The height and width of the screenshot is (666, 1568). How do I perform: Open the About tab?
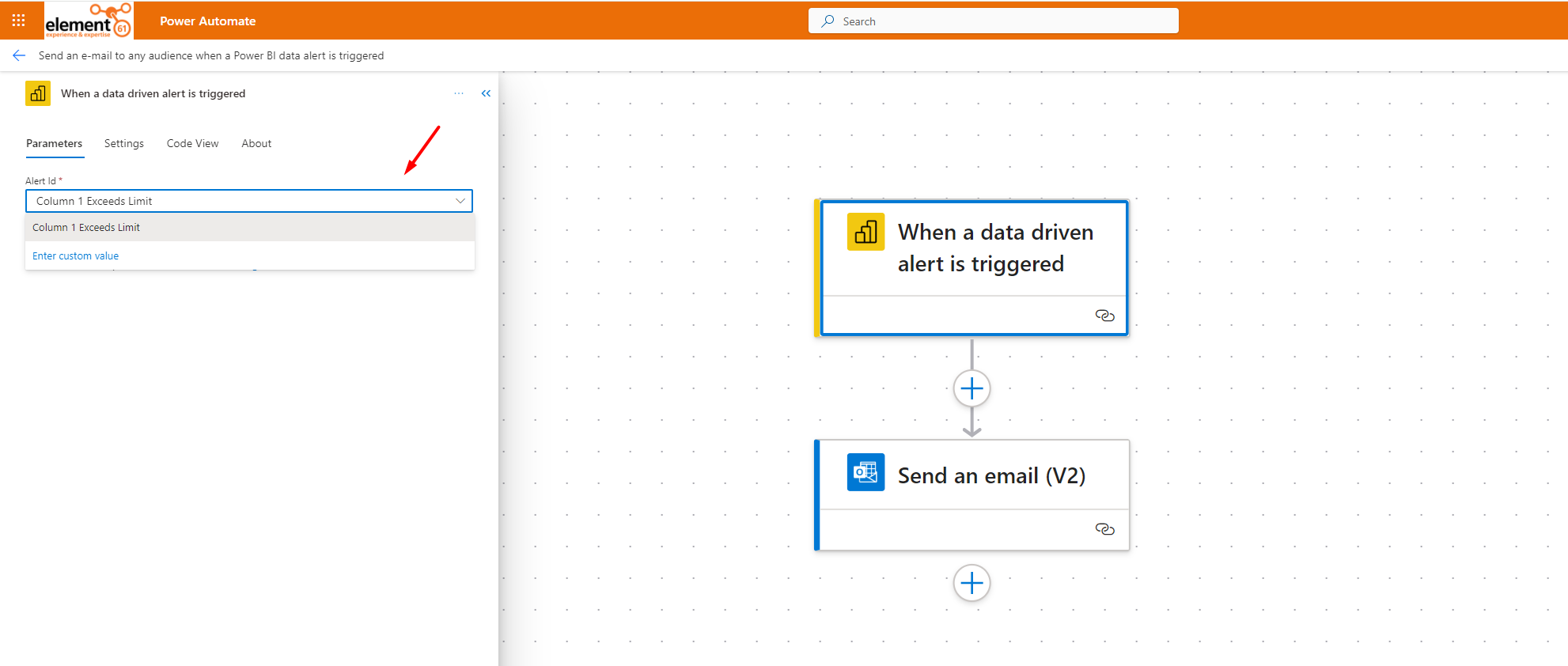click(256, 143)
